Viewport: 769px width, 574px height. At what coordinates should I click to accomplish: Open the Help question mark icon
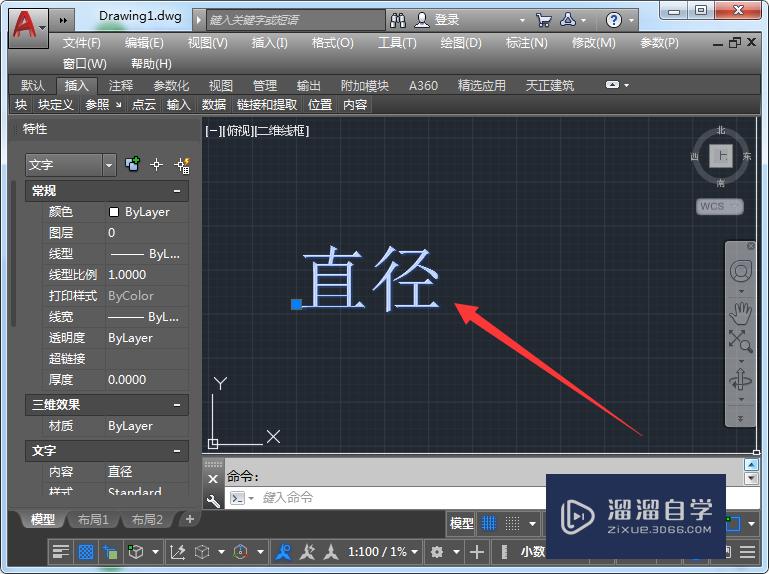(x=614, y=20)
